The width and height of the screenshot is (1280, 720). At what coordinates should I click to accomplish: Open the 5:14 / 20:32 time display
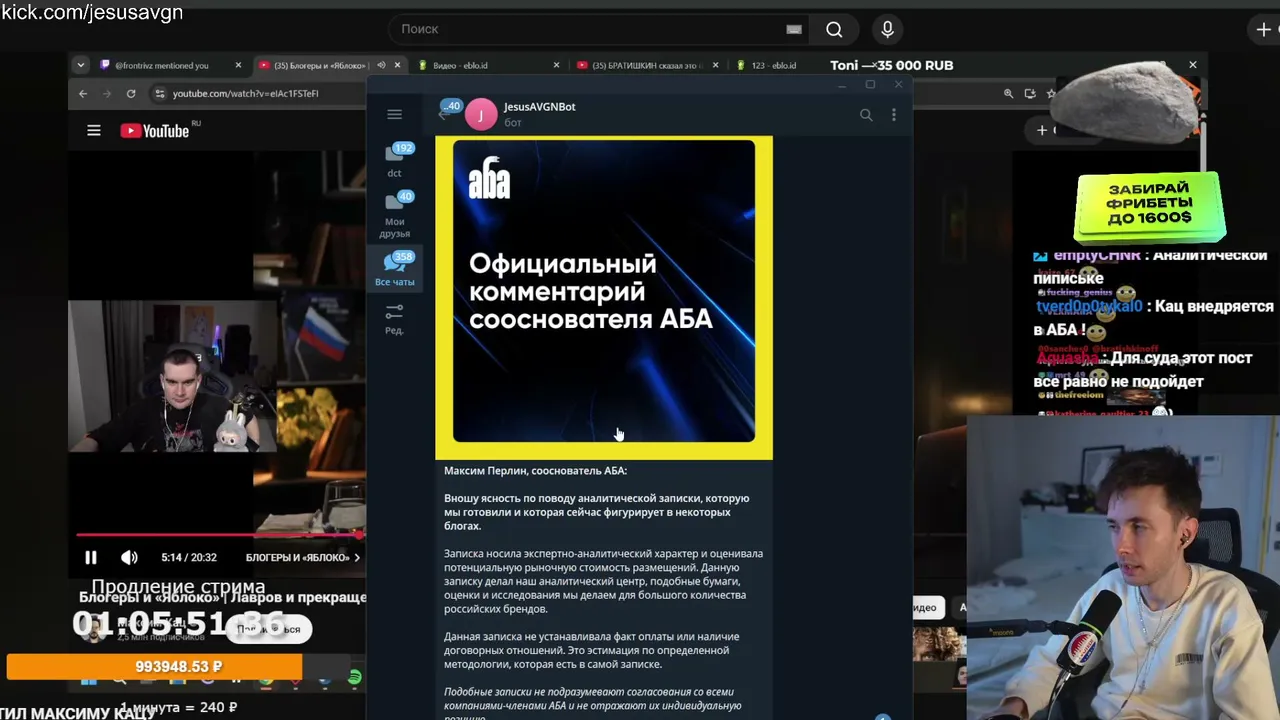click(189, 558)
